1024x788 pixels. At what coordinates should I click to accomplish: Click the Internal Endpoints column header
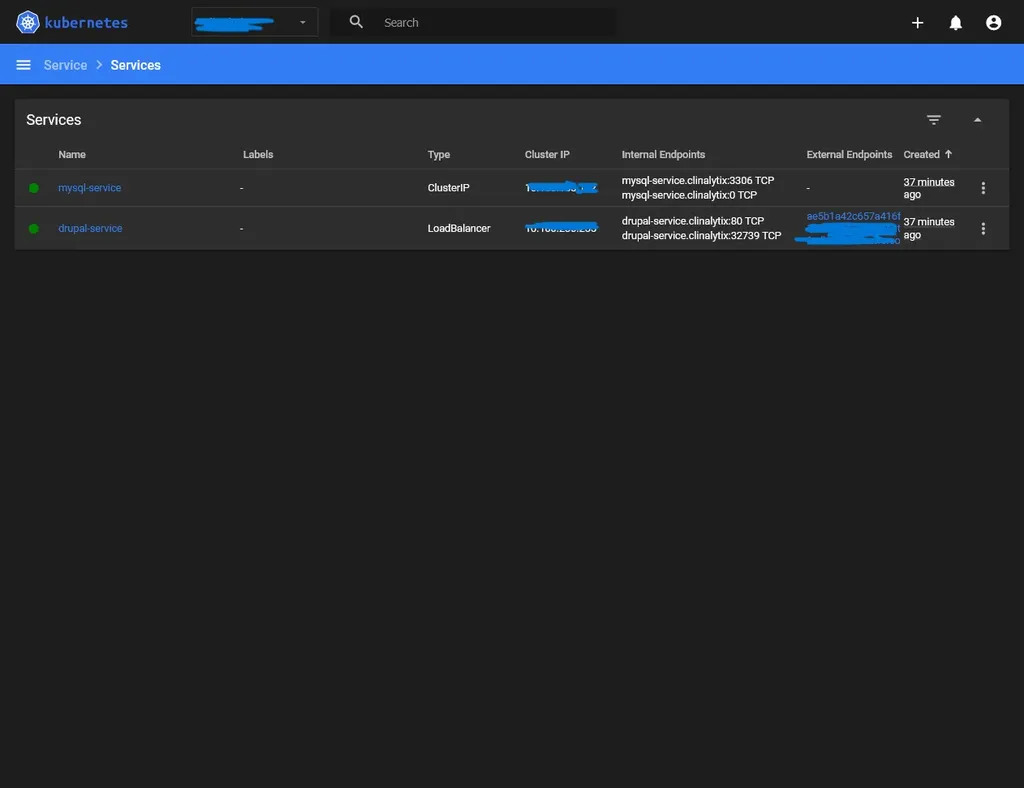(x=664, y=155)
